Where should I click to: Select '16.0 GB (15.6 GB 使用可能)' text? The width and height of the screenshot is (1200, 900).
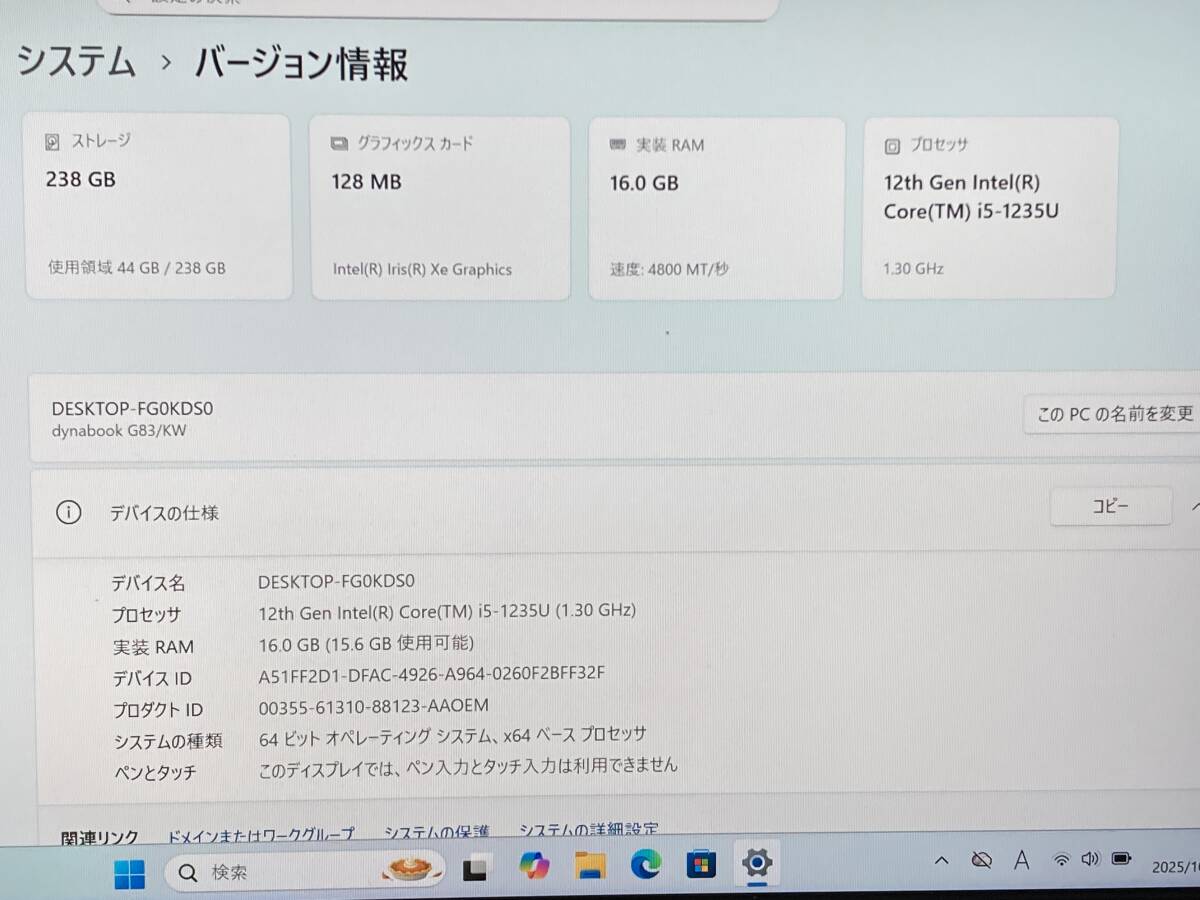[366, 643]
